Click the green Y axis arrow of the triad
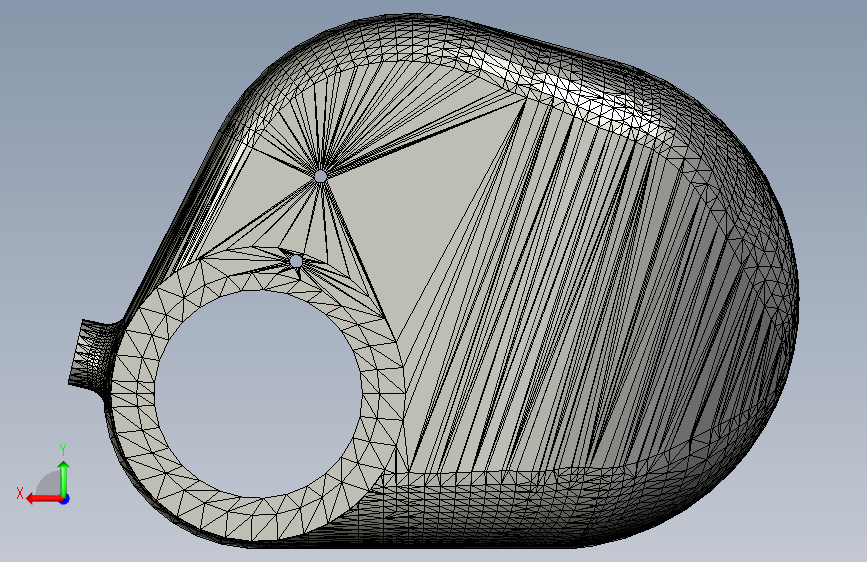Viewport: 867px width, 562px height. click(x=64, y=478)
